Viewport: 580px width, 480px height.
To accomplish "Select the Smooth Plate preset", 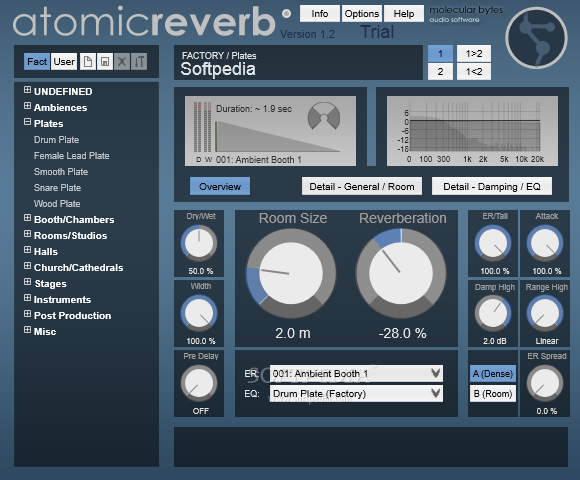I will tap(61, 172).
